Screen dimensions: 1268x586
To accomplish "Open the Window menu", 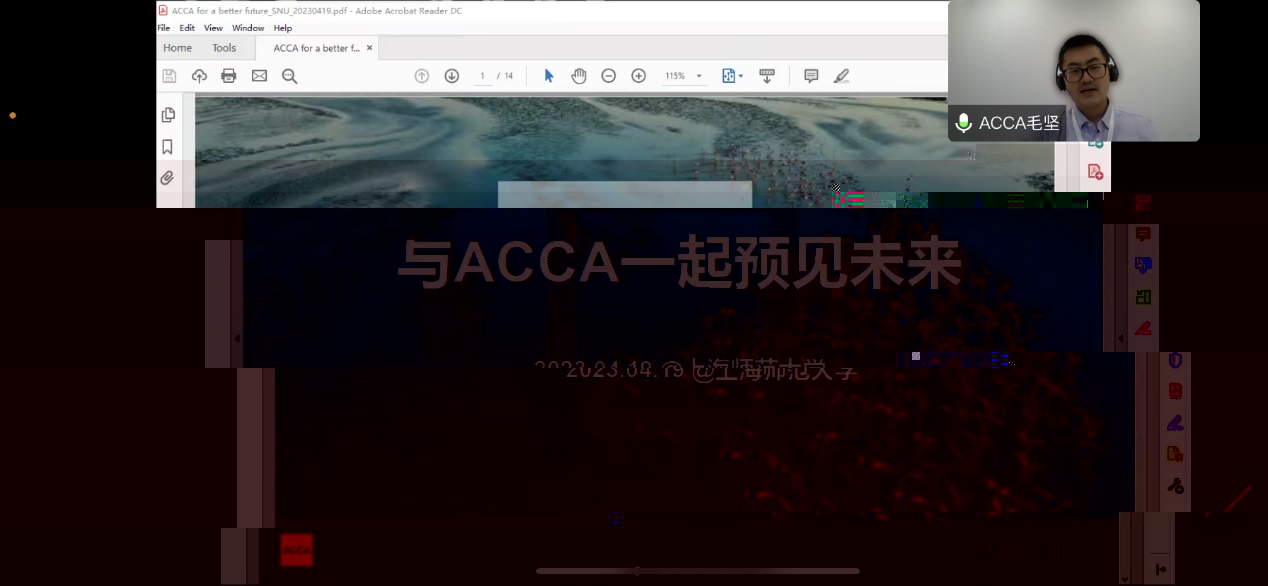I will 248,28.
